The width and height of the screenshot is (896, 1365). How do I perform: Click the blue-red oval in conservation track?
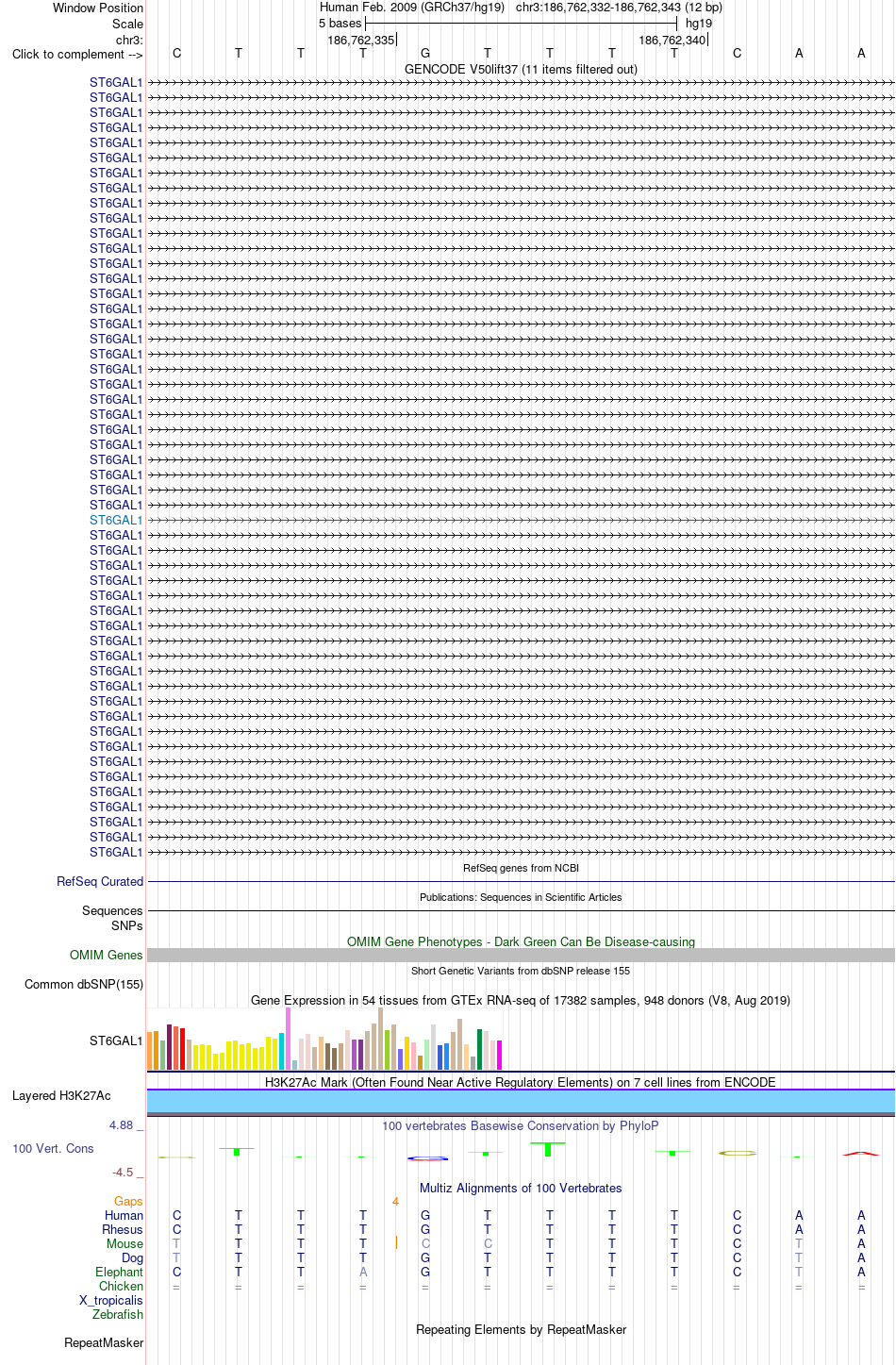pyautogui.click(x=427, y=1158)
